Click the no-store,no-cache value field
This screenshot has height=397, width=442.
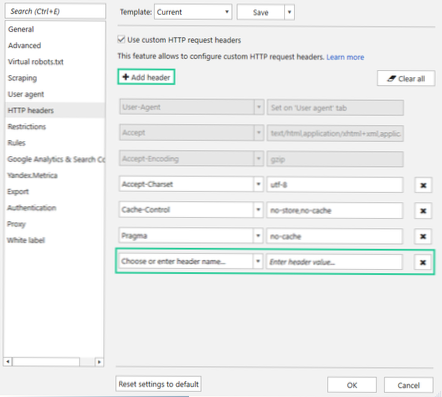point(335,210)
